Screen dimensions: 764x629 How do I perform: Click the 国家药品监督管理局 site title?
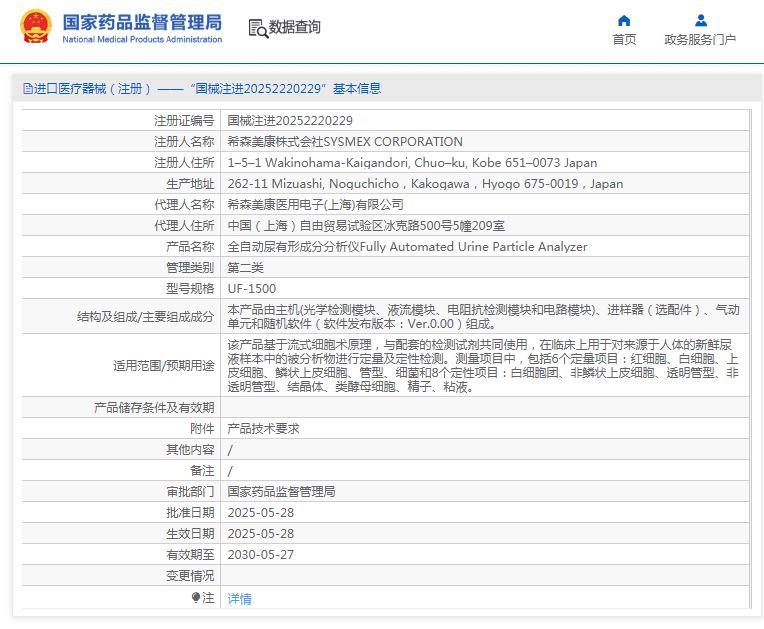pos(142,21)
